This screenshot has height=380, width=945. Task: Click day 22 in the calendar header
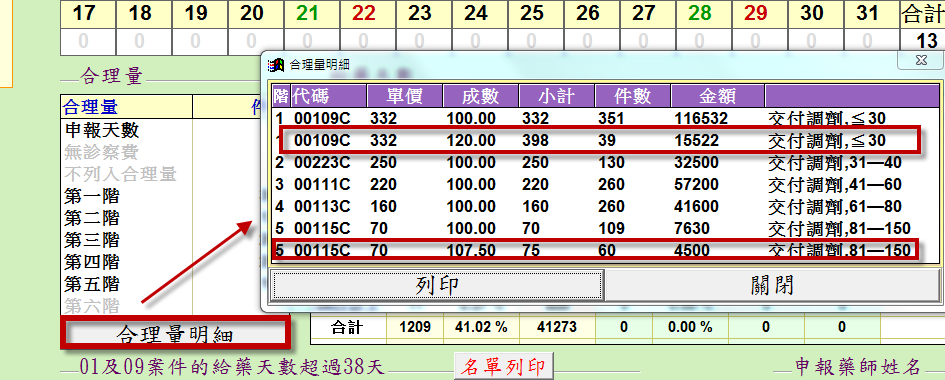pyautogui.click(x=363, y=13)
